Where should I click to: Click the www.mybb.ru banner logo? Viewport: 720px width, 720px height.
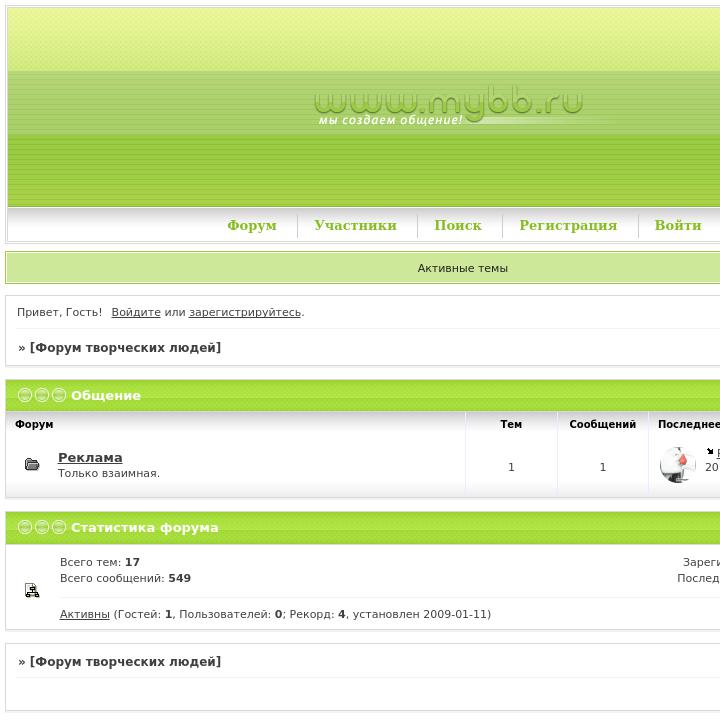448,103
